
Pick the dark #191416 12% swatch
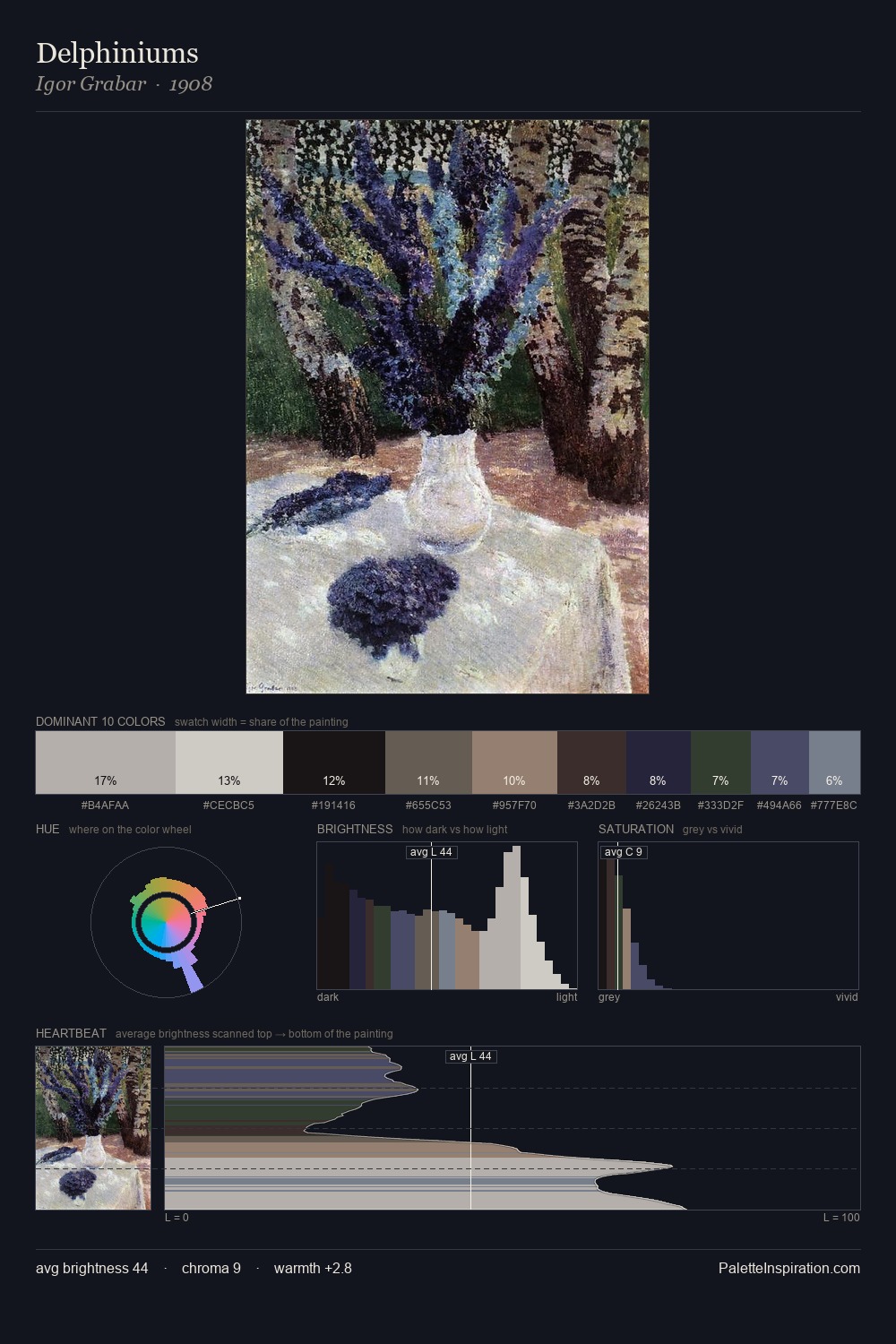pos(334,762)
